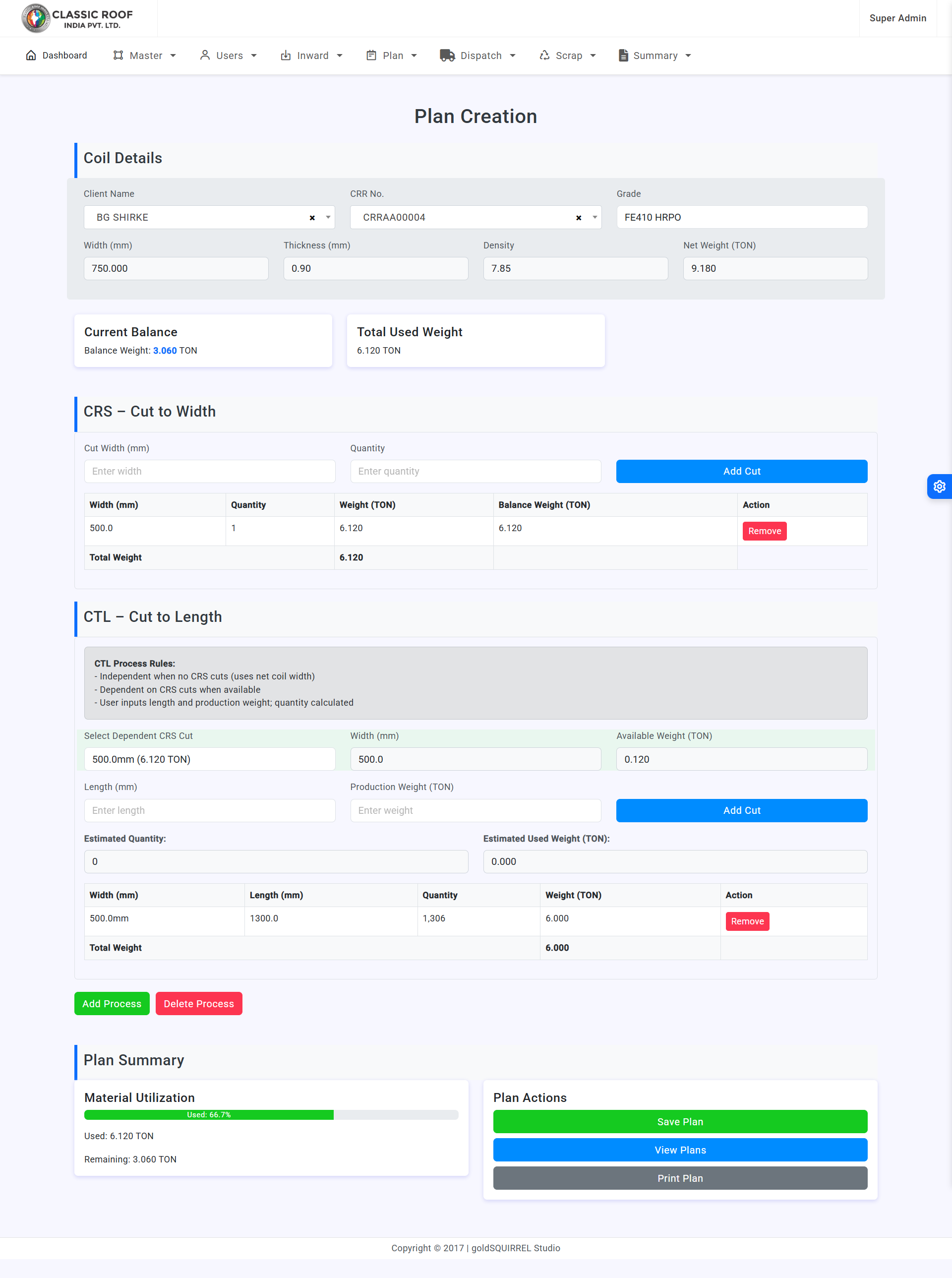Viewport: 952px width, 1278px height.
Task: Click the Dispatch truck icon
Action: [x=447, y=56]
